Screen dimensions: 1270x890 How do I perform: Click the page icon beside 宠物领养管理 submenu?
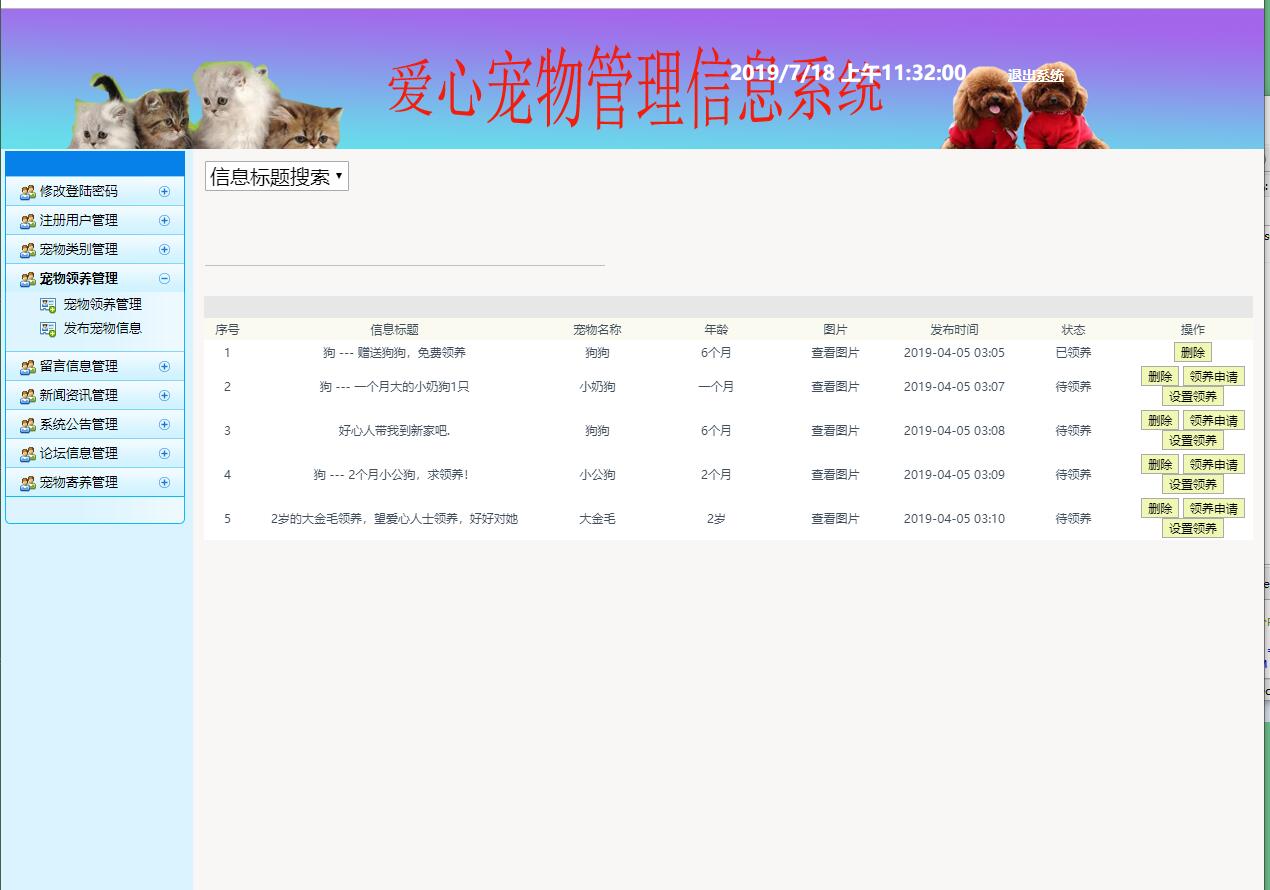tap(50, 305)
